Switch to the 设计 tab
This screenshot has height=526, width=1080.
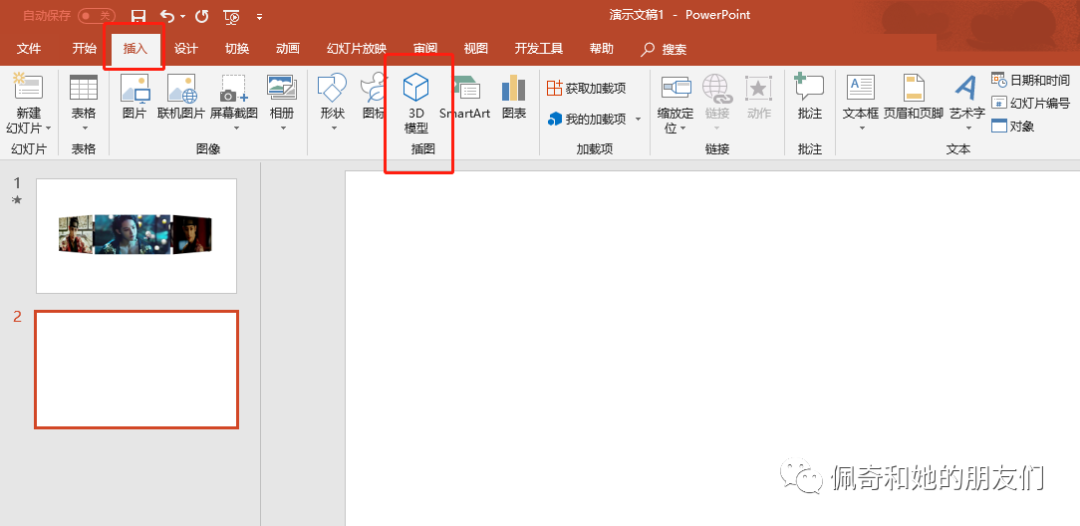[x=186, y=49]
